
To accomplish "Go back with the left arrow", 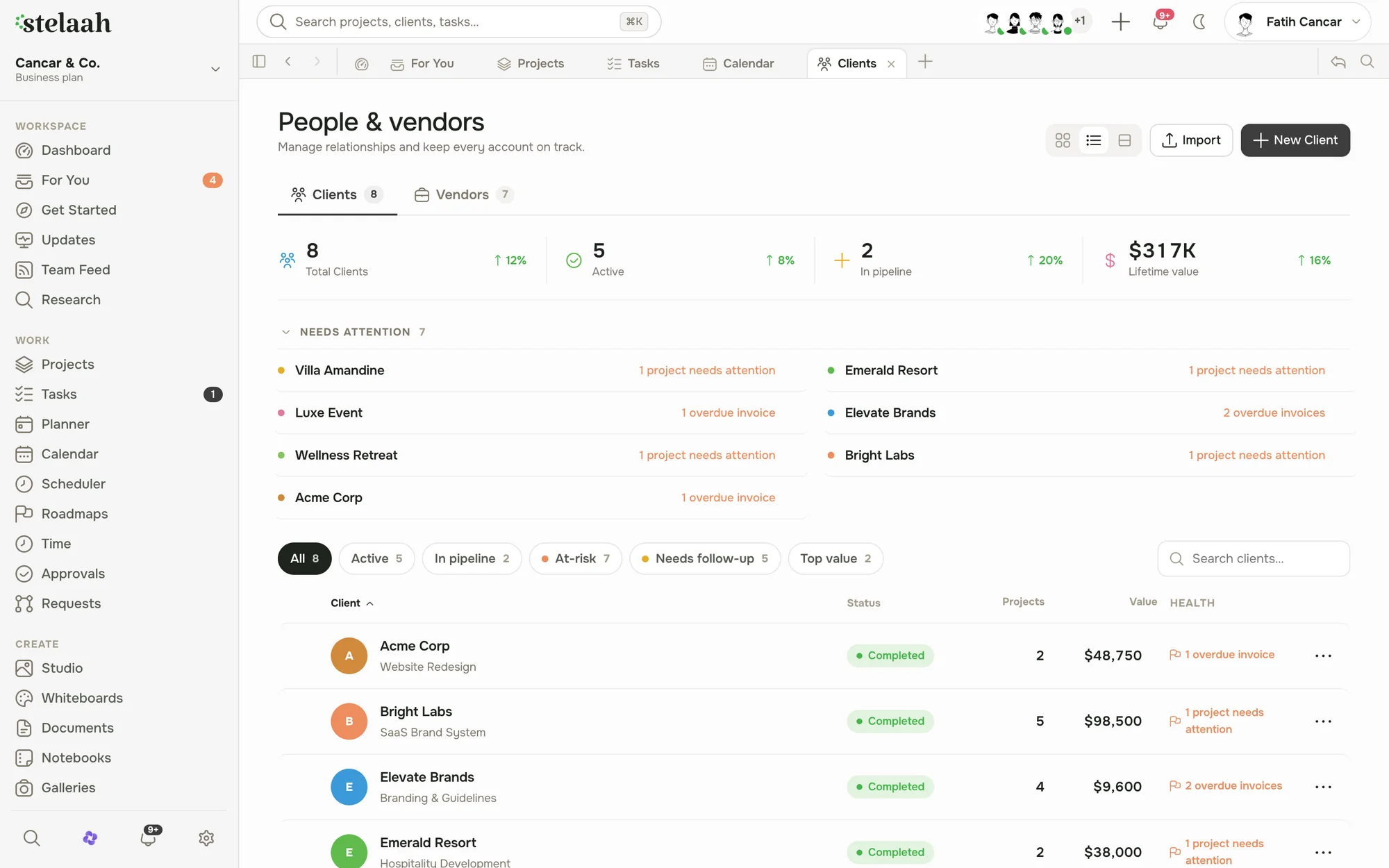I will click(x=288, y=62).
